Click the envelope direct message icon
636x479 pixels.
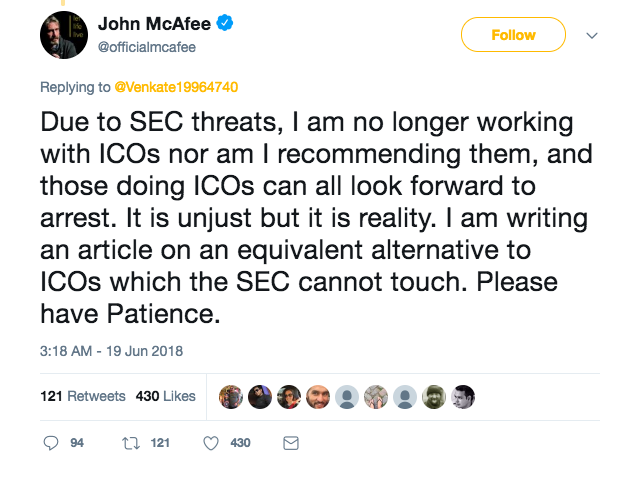pyautogui.click(x=291, y=442)
